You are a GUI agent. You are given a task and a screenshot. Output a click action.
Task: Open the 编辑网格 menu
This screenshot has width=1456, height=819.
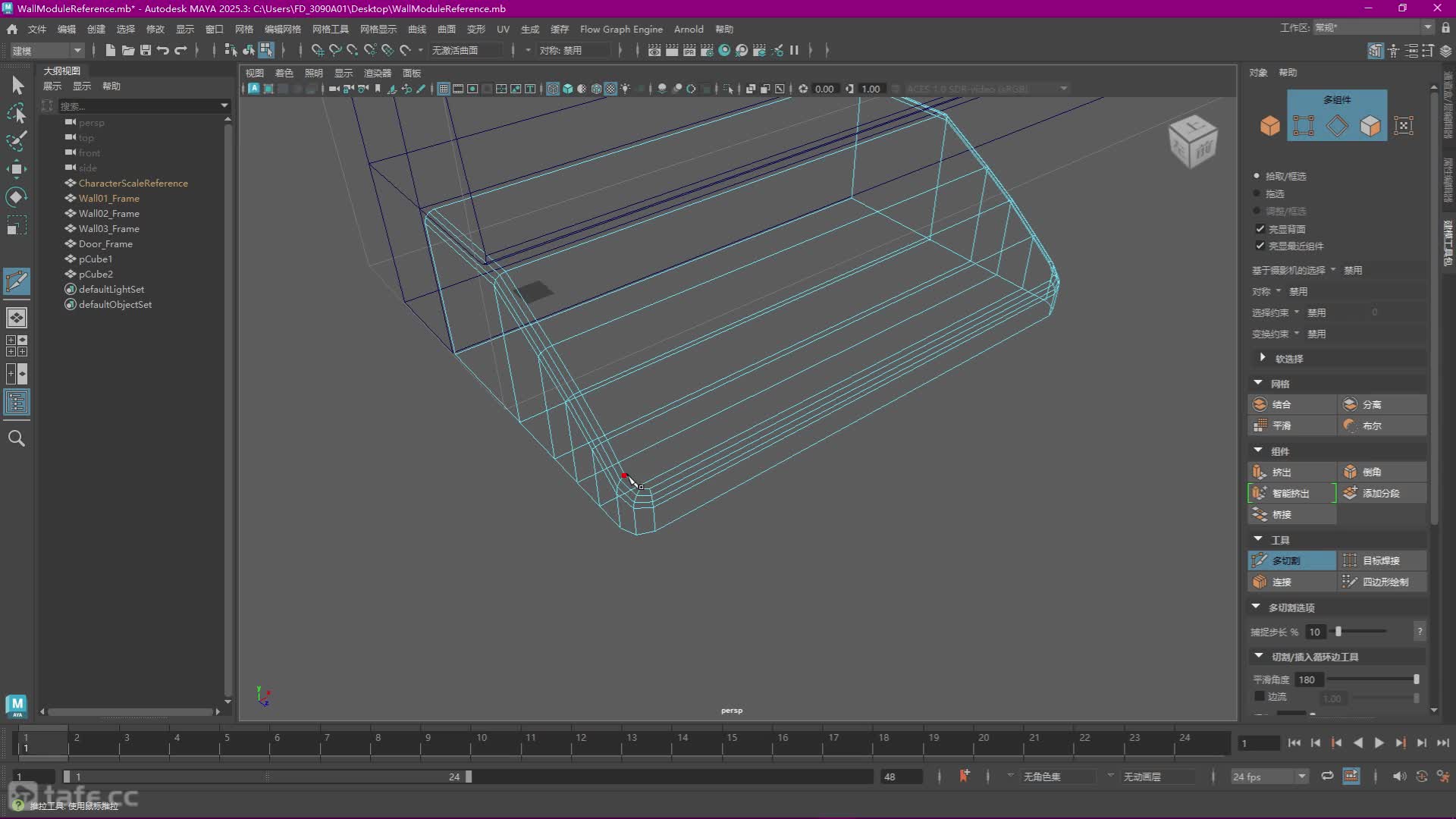tap(282, 29)
